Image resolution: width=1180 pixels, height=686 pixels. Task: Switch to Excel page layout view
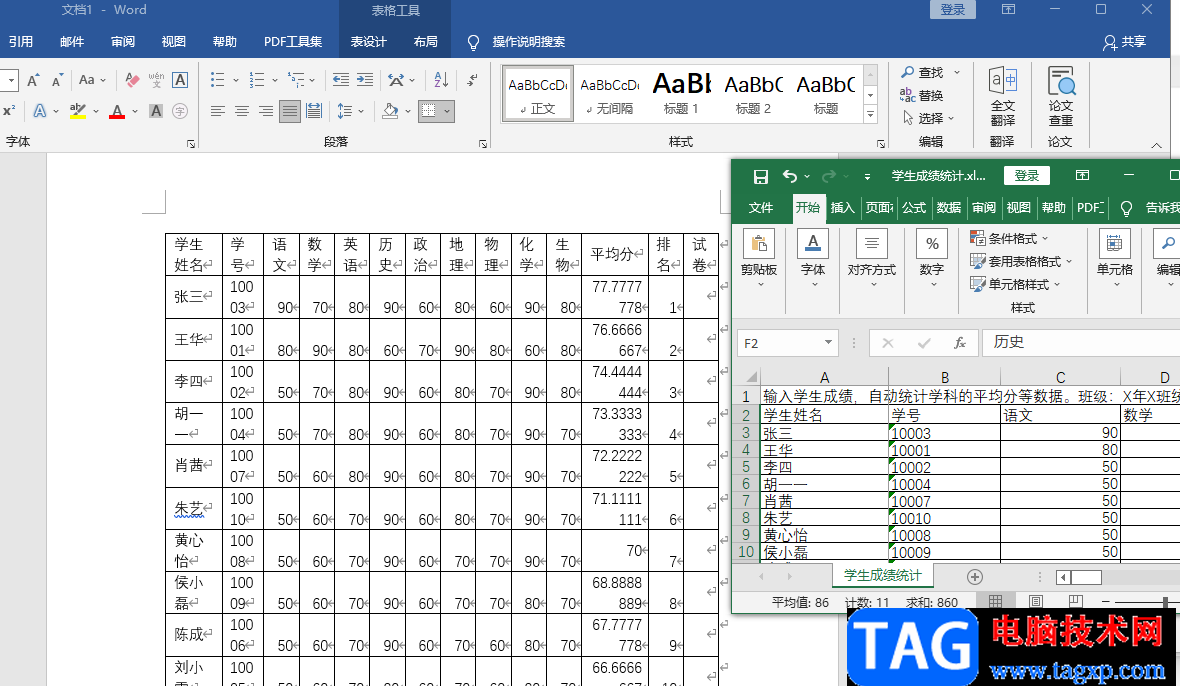click(1035, 602)
